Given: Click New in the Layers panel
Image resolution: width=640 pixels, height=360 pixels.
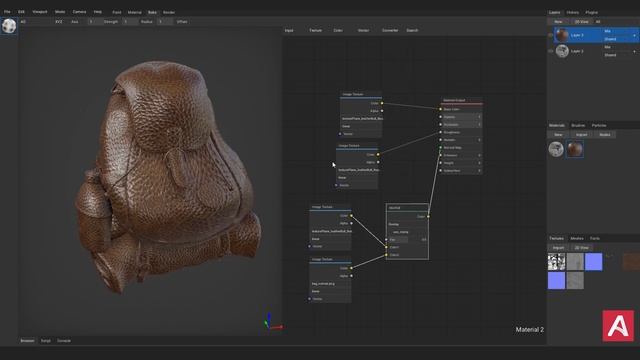Looking at the screenshot, I should pyautogui.click(x=558, y=22).
